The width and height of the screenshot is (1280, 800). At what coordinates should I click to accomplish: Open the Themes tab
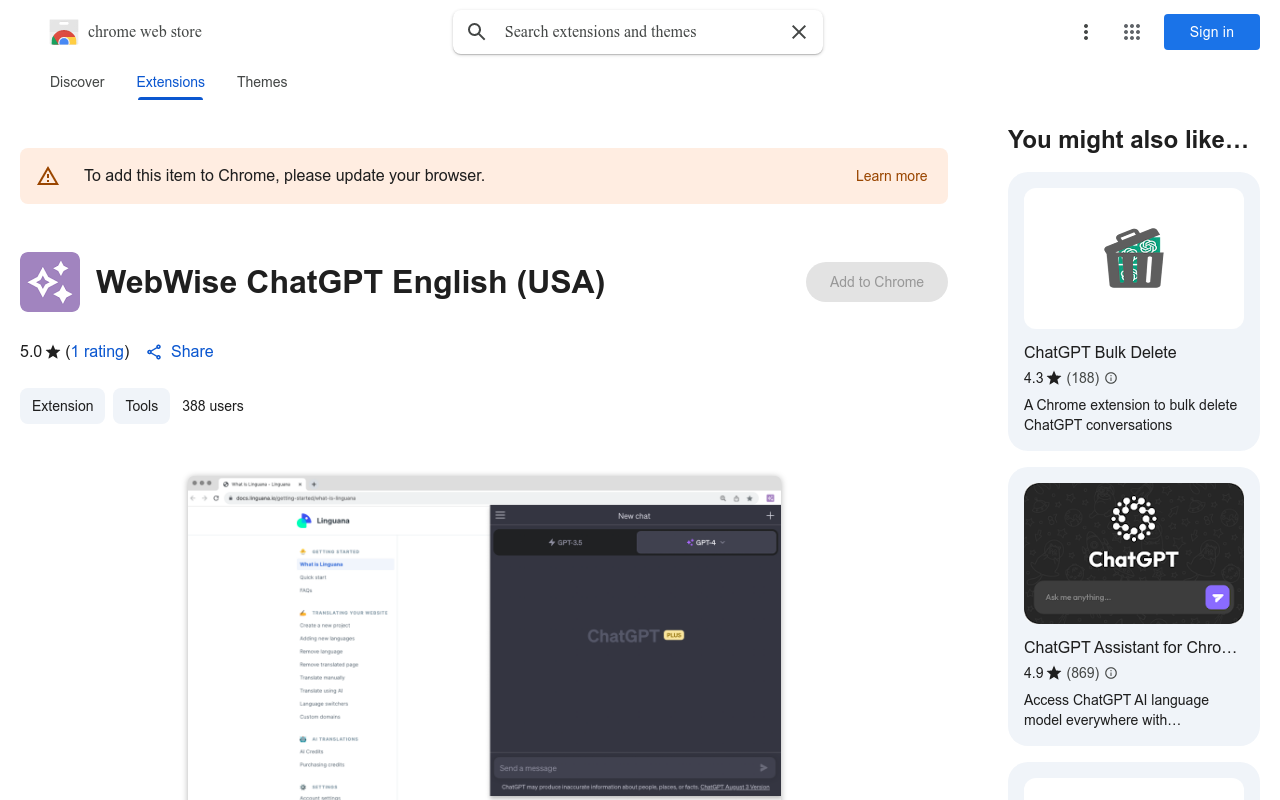[262, 82]
